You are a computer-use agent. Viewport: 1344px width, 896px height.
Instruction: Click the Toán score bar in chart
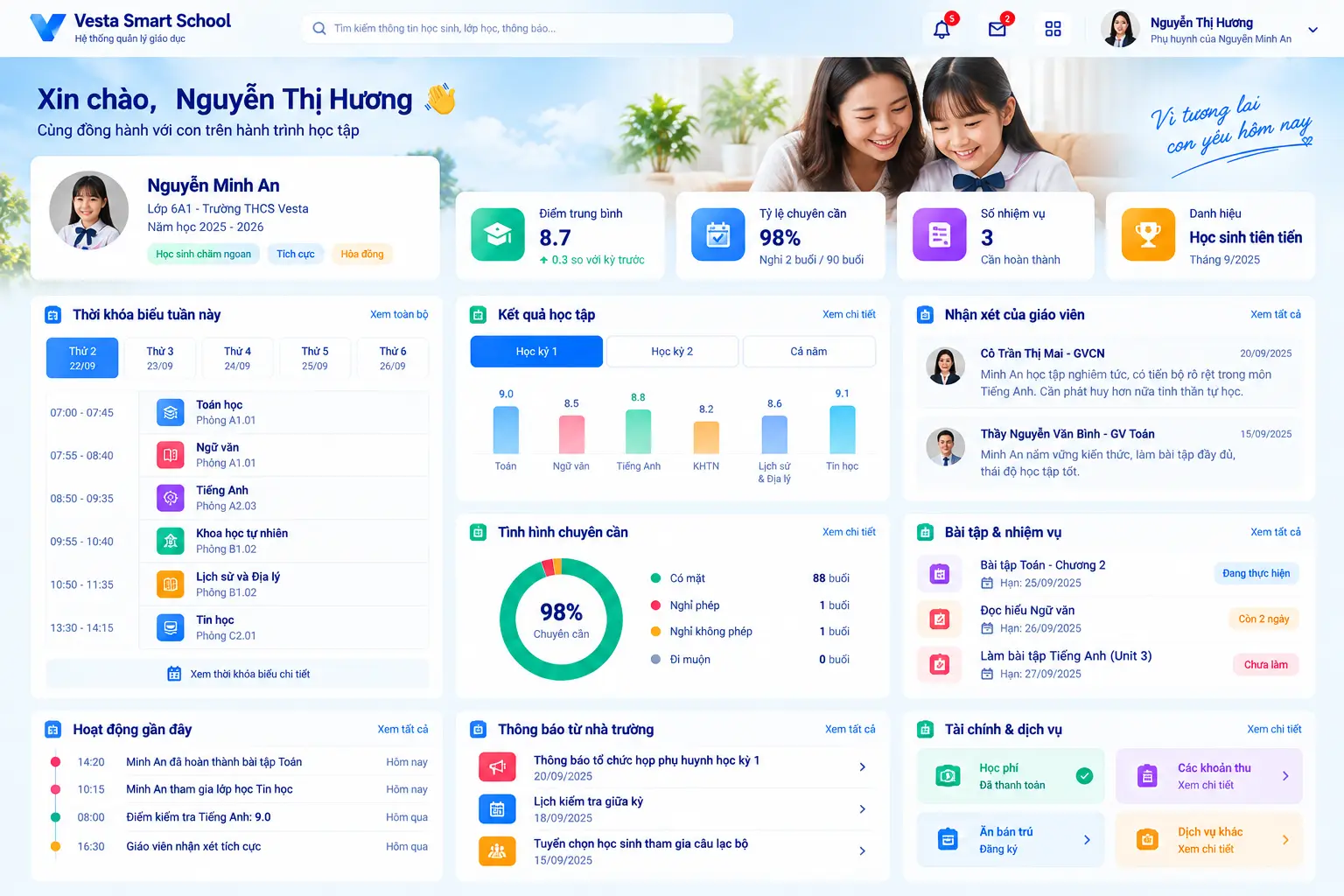click(506, 430)
